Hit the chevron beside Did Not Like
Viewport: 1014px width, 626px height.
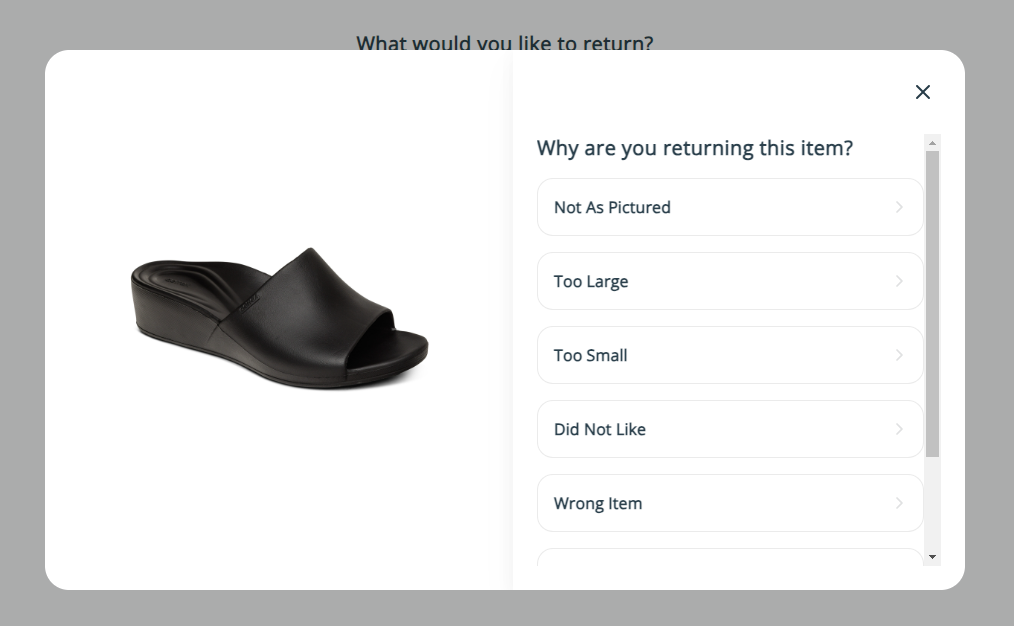(899, 429)
